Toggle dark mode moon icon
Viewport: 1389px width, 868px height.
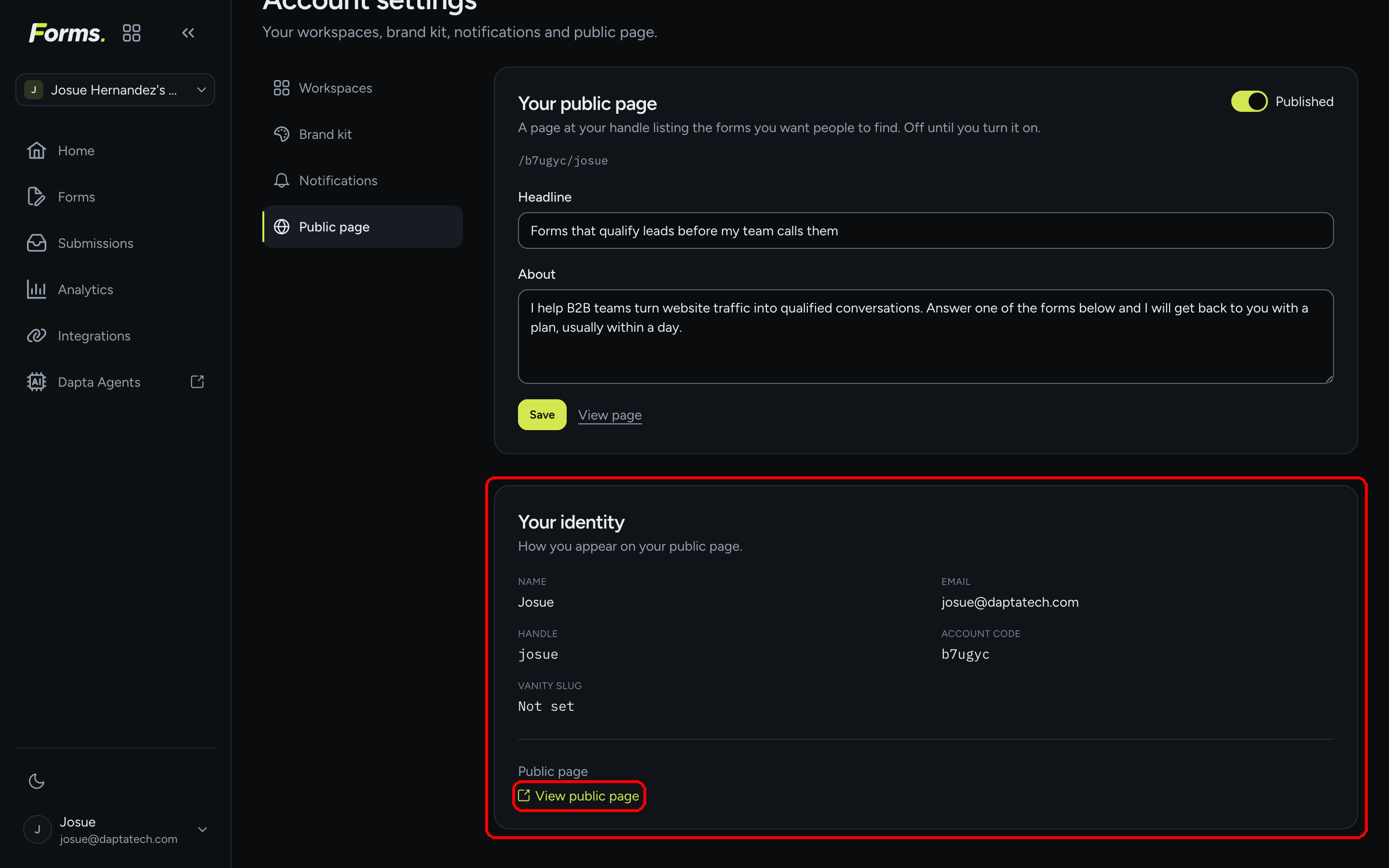(x=37, y=781)
